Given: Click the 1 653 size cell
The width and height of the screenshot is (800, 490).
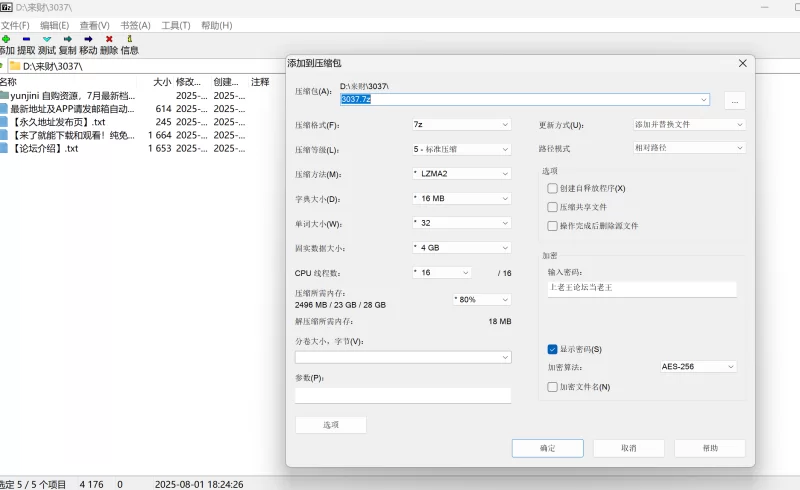Looking at the screenshot, I should [x=160, y=149].
